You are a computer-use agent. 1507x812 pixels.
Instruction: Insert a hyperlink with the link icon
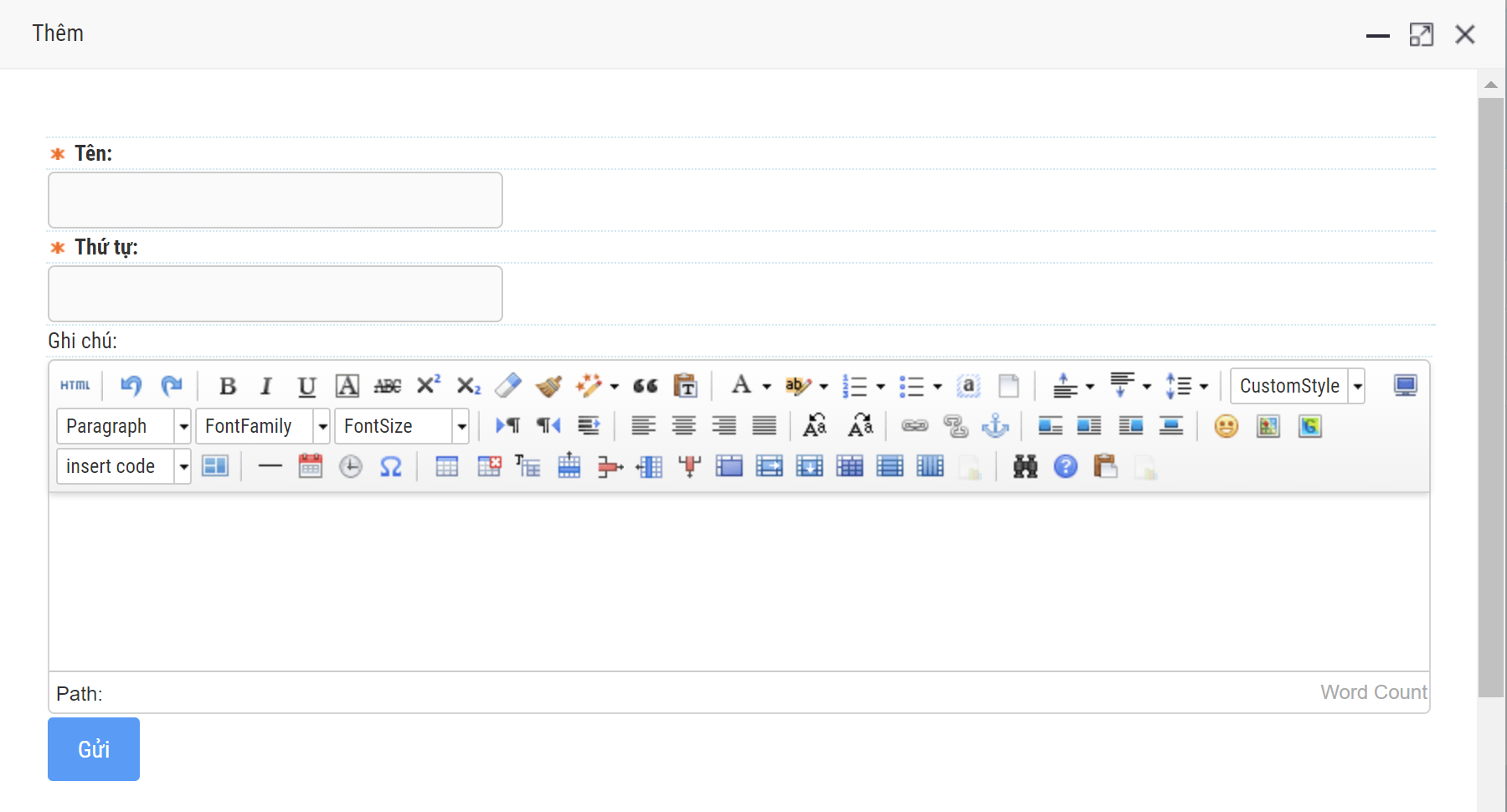click(914, 426)
